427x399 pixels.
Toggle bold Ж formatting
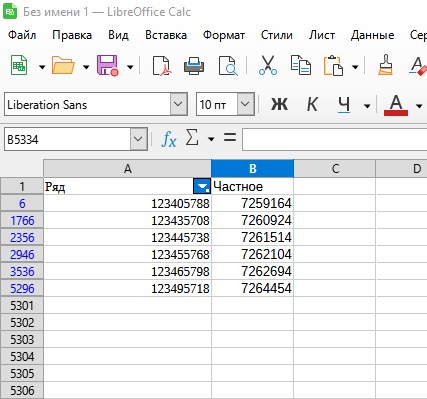(279, 104)
